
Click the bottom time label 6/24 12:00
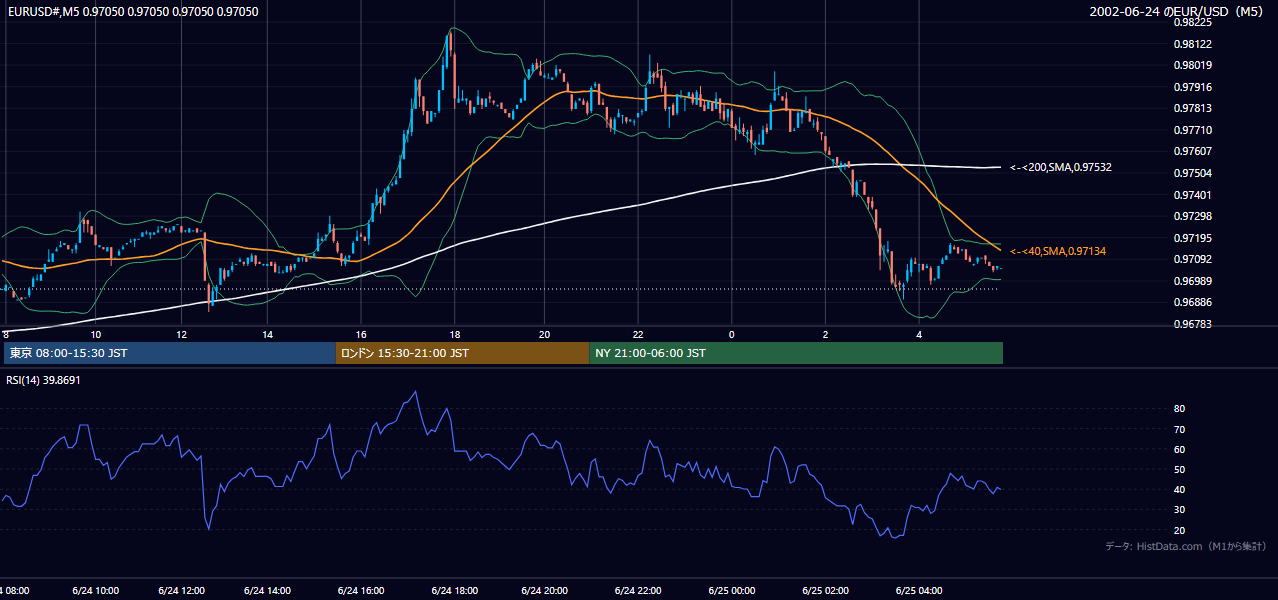pyautogui.click(x=182, y=590)
